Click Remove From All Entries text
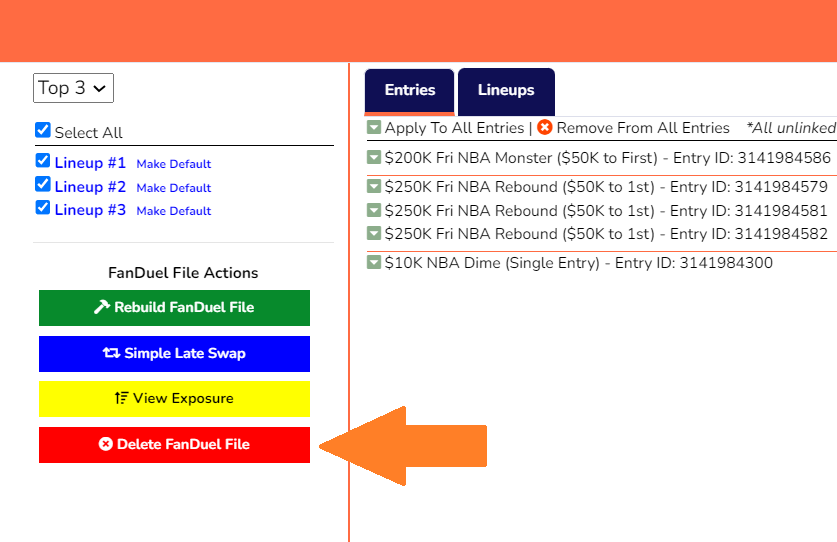 coord(643,128)
